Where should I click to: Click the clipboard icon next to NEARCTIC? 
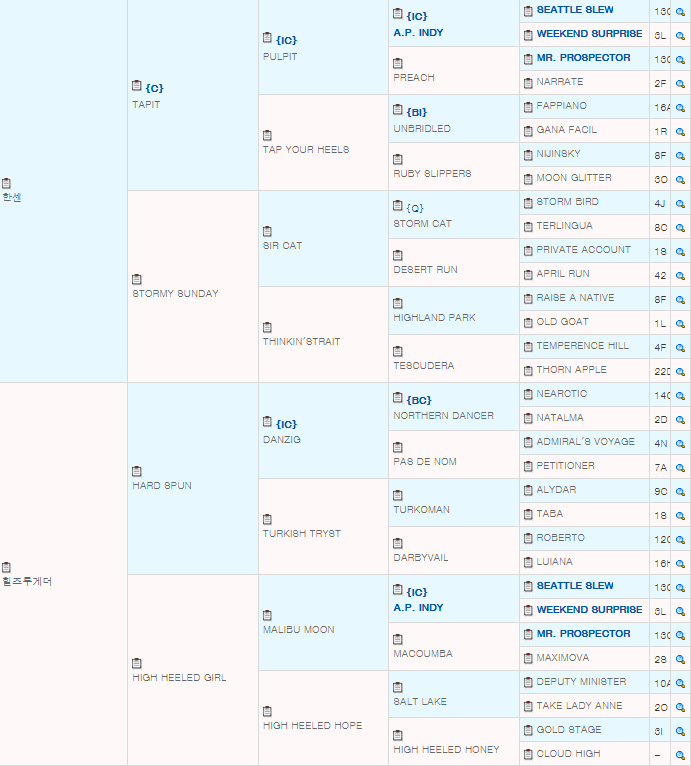[x=528, y=394]
